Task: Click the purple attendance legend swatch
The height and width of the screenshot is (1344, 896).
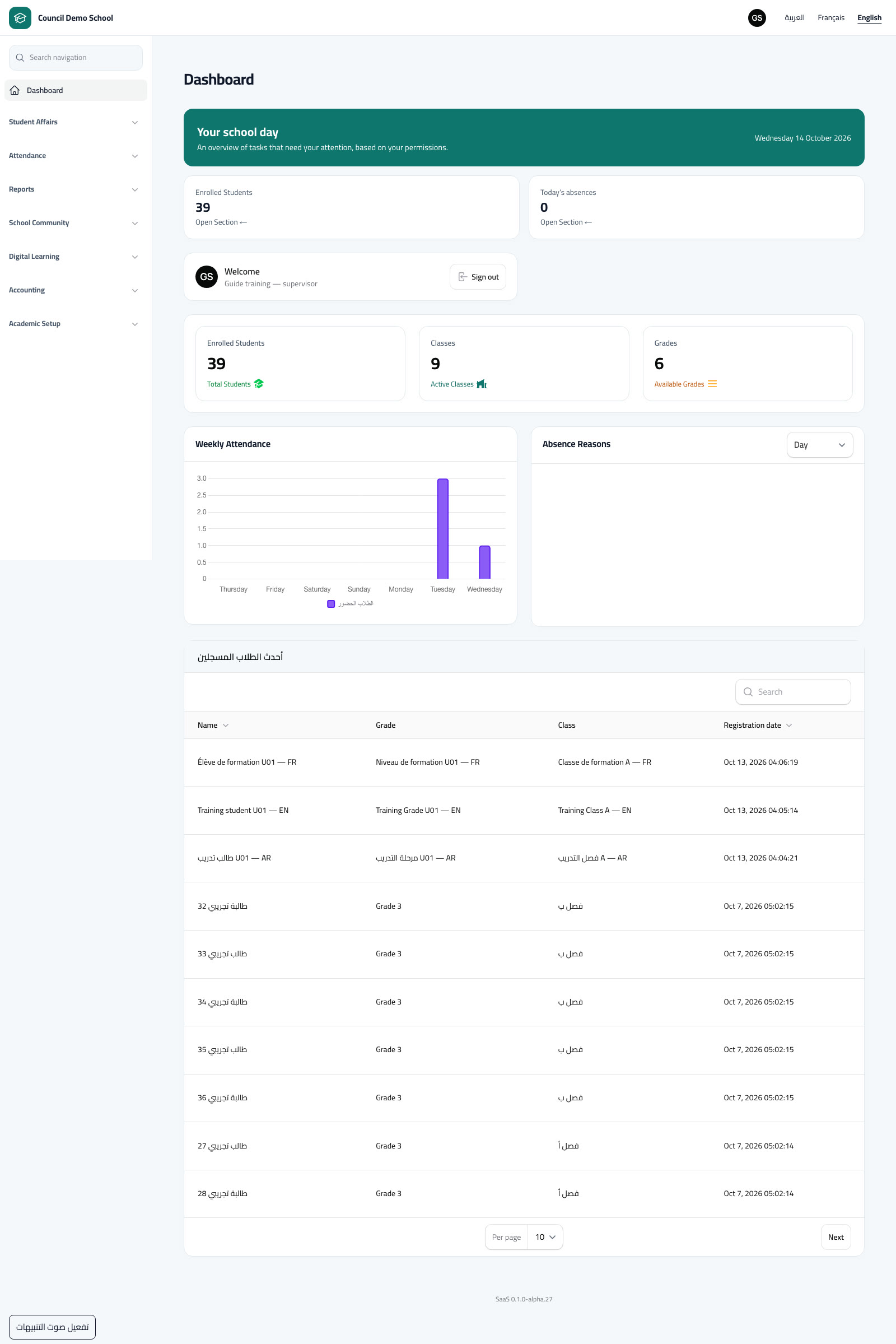Action: [x=331, y=604]
